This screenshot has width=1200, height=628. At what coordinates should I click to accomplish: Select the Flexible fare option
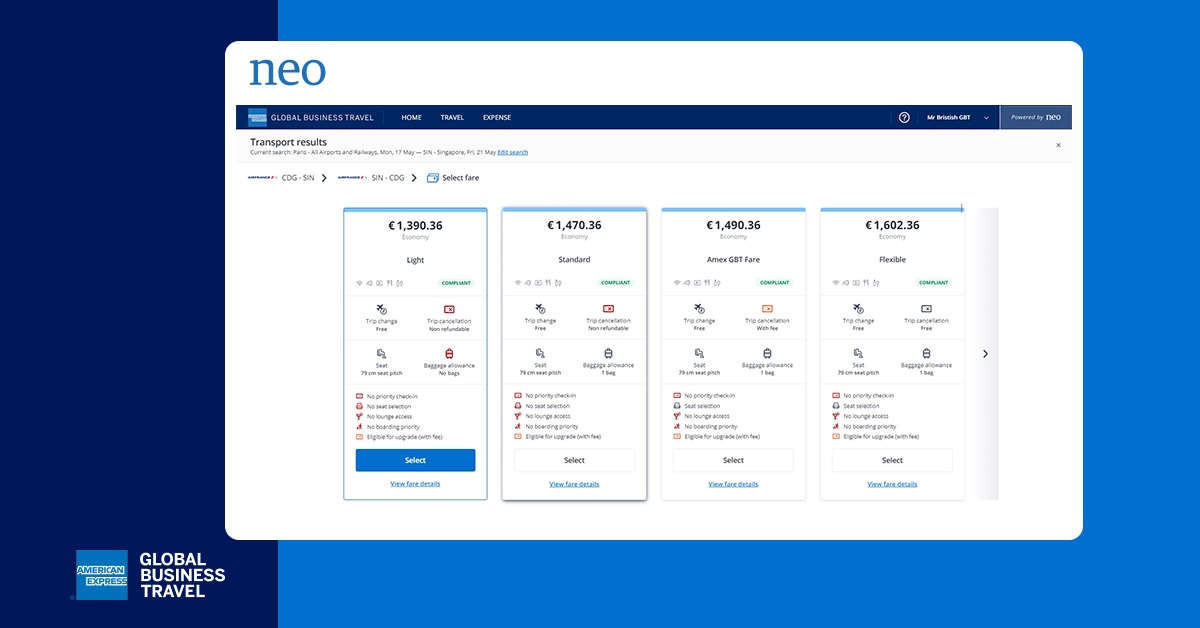pos(892,460)
